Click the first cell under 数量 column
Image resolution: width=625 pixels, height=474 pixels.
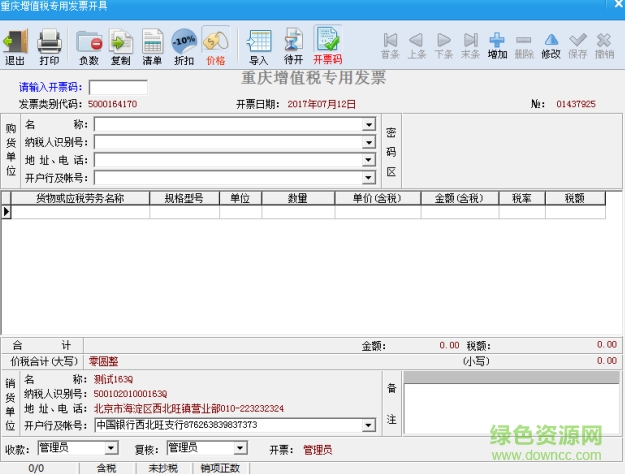click(297, 212)
